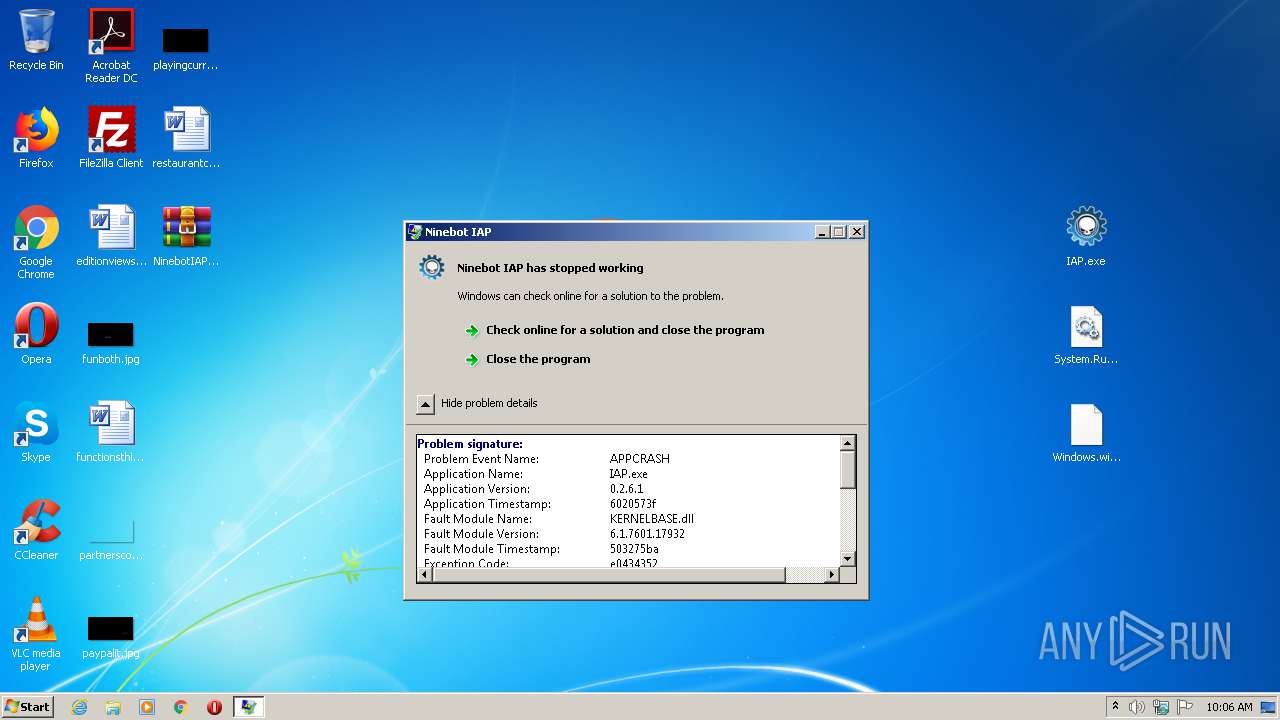Click the 'Problem signature:' heading
This screenshot has height=720, width=1280.
pyautogui.click(x=470, y=444)
